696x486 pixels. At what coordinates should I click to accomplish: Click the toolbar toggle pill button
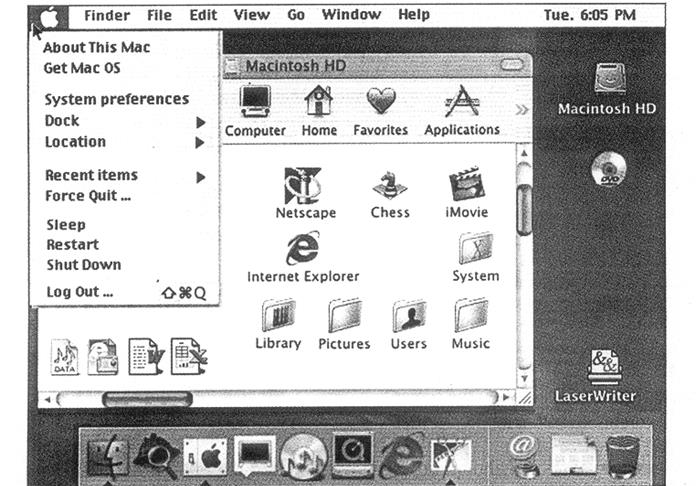point(511,65)
